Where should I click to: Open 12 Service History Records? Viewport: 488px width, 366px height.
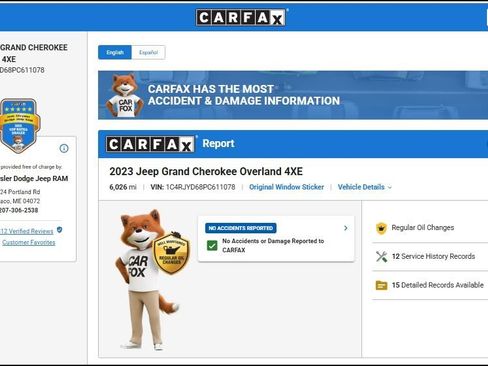(x=433, y=256)
